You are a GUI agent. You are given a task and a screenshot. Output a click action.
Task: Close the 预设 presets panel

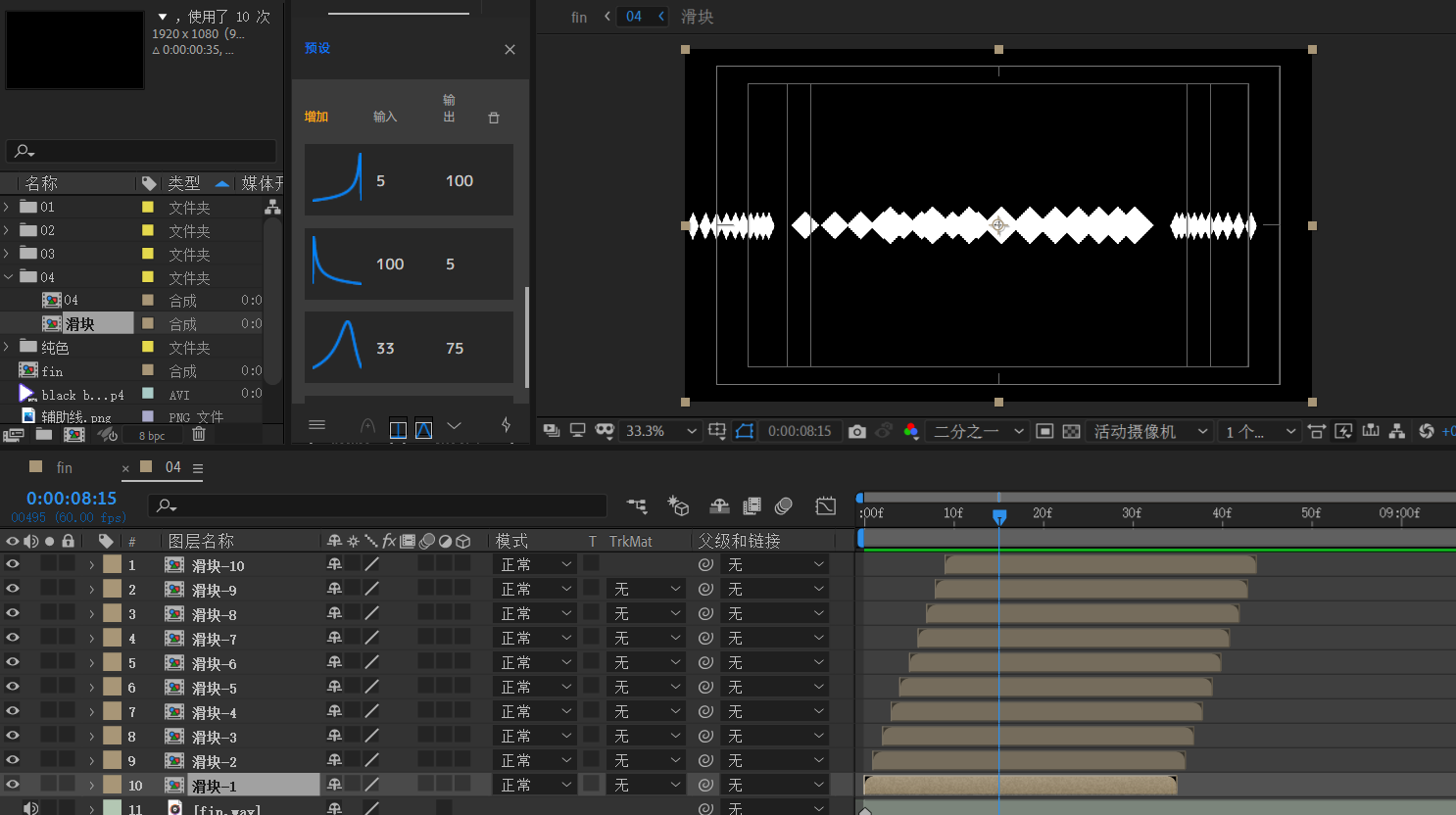tap(510, 49)
